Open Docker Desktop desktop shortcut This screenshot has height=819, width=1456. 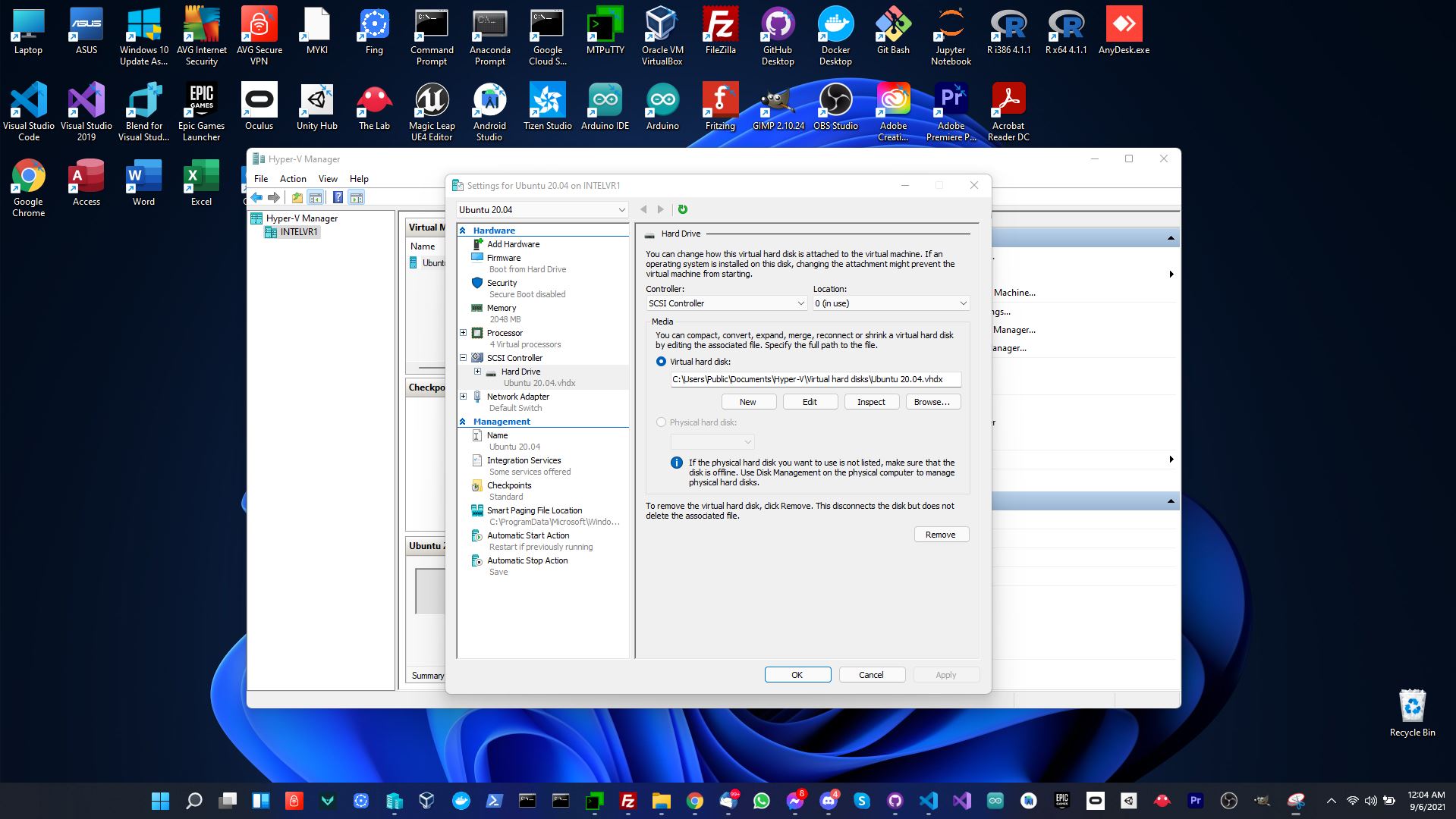pyautogui.click(x=835, y=36)
